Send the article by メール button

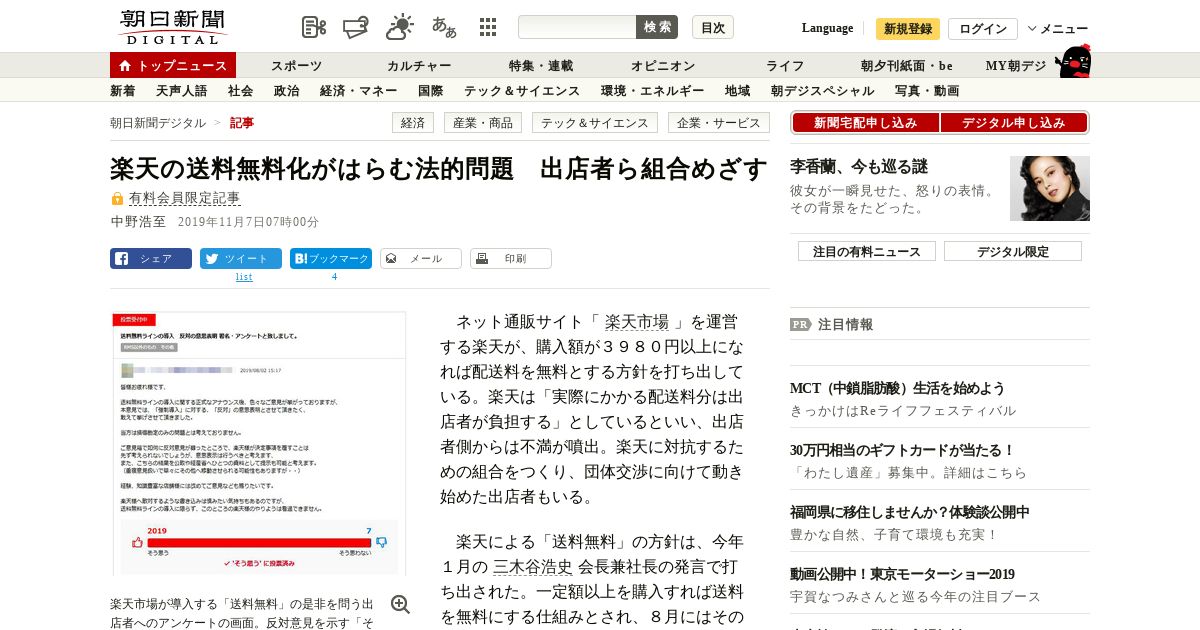[x=421, y=258]
